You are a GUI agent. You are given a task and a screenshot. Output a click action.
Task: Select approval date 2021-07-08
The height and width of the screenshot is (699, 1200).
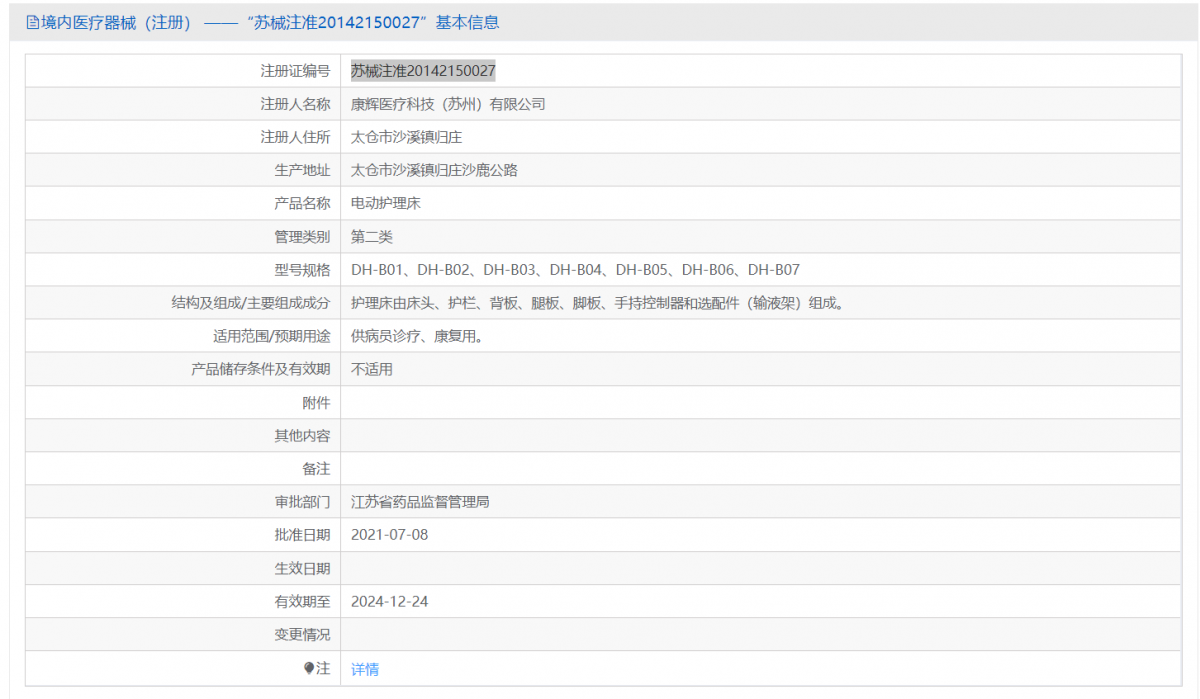[x=390, y=535]
